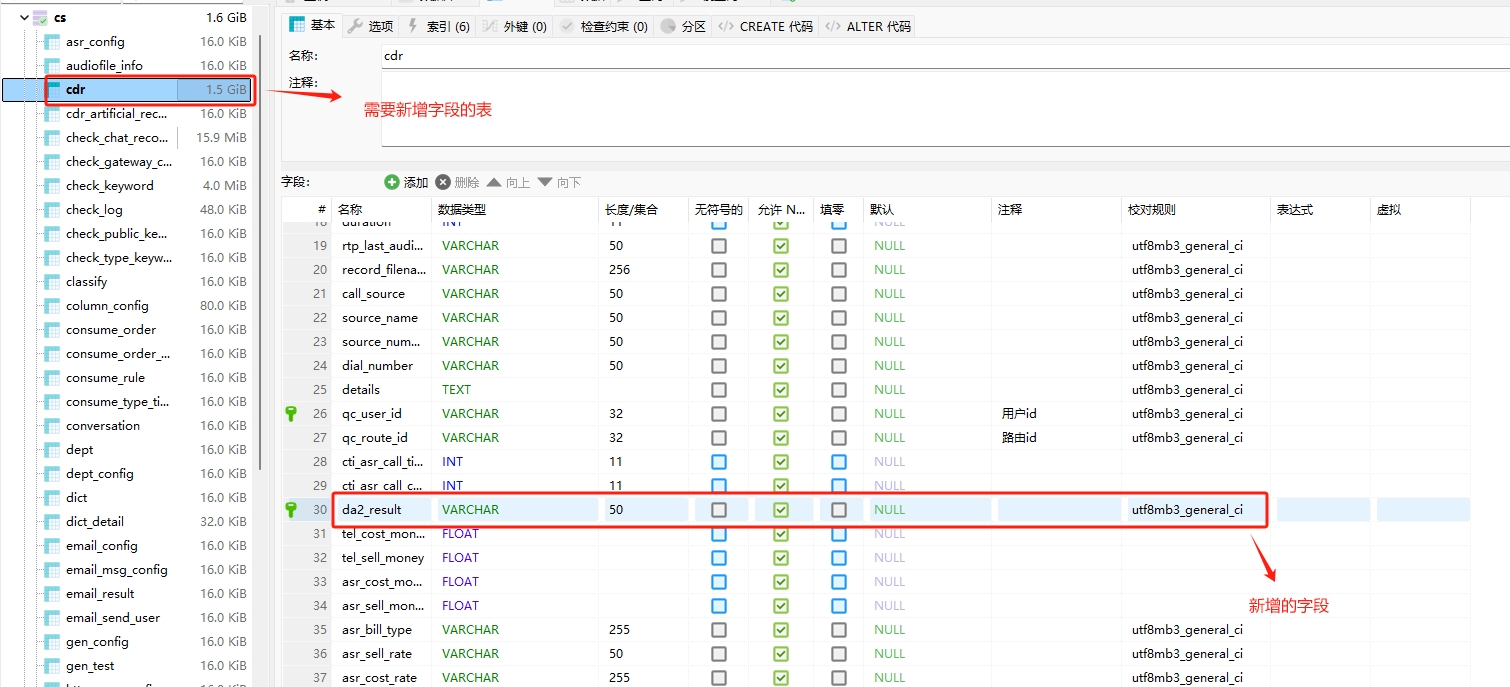This screenshot has height=687, width=1510.
Task: Select the asr_config table icon in tree
Action: click(52, 42)
